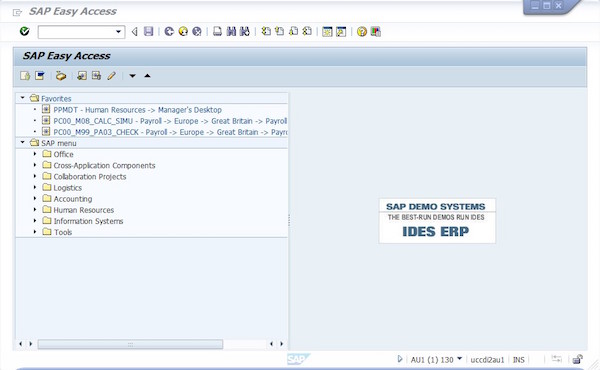Click inside the transaction code input field
This screenshot has height=370, width=600.
76,32
